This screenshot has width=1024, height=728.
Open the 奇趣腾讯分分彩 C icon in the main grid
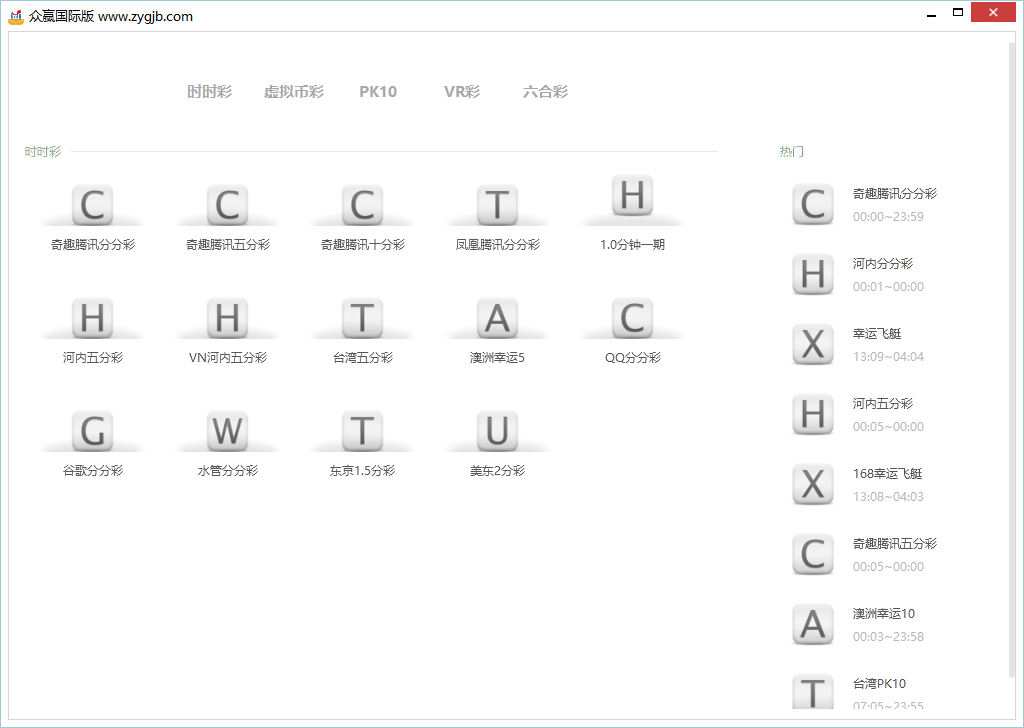(x=92, y=205)
